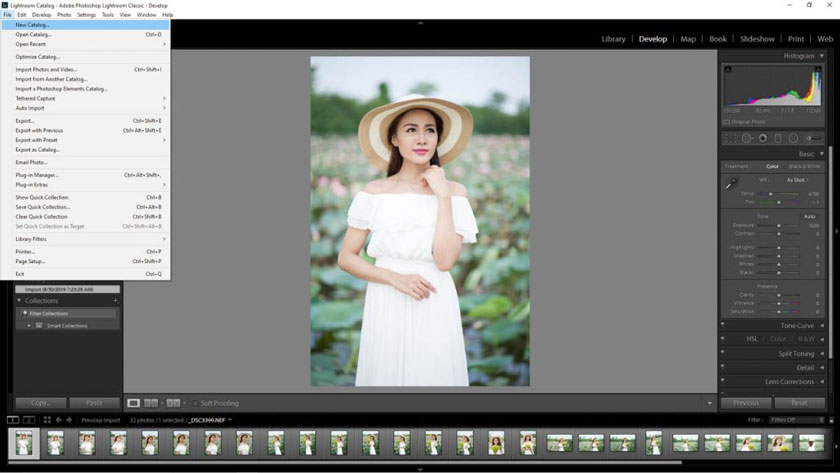
Task: Go forward with filmstrip right arrow
Action: click(69, 420)
